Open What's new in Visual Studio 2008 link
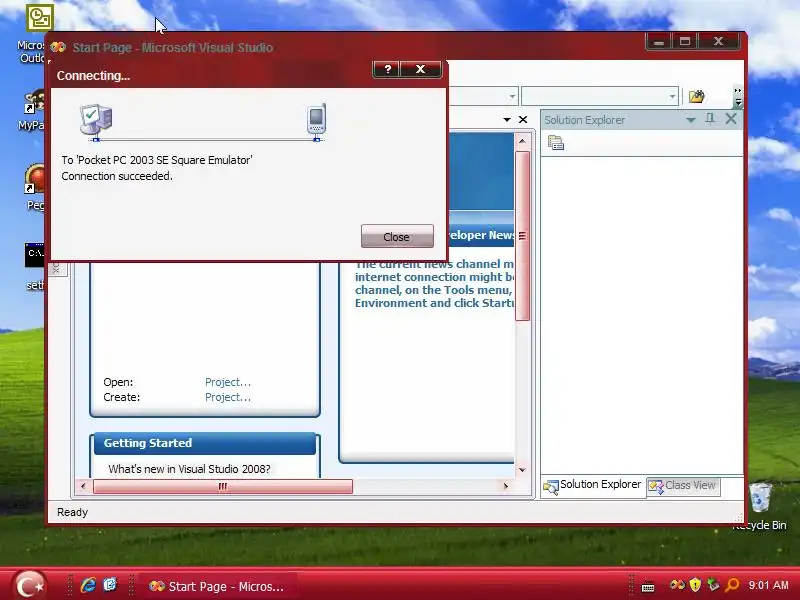 coord(189,469)
